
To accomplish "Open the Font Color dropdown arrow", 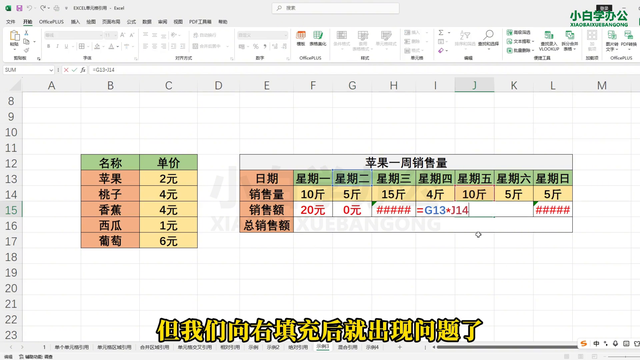I will point(118,47).
